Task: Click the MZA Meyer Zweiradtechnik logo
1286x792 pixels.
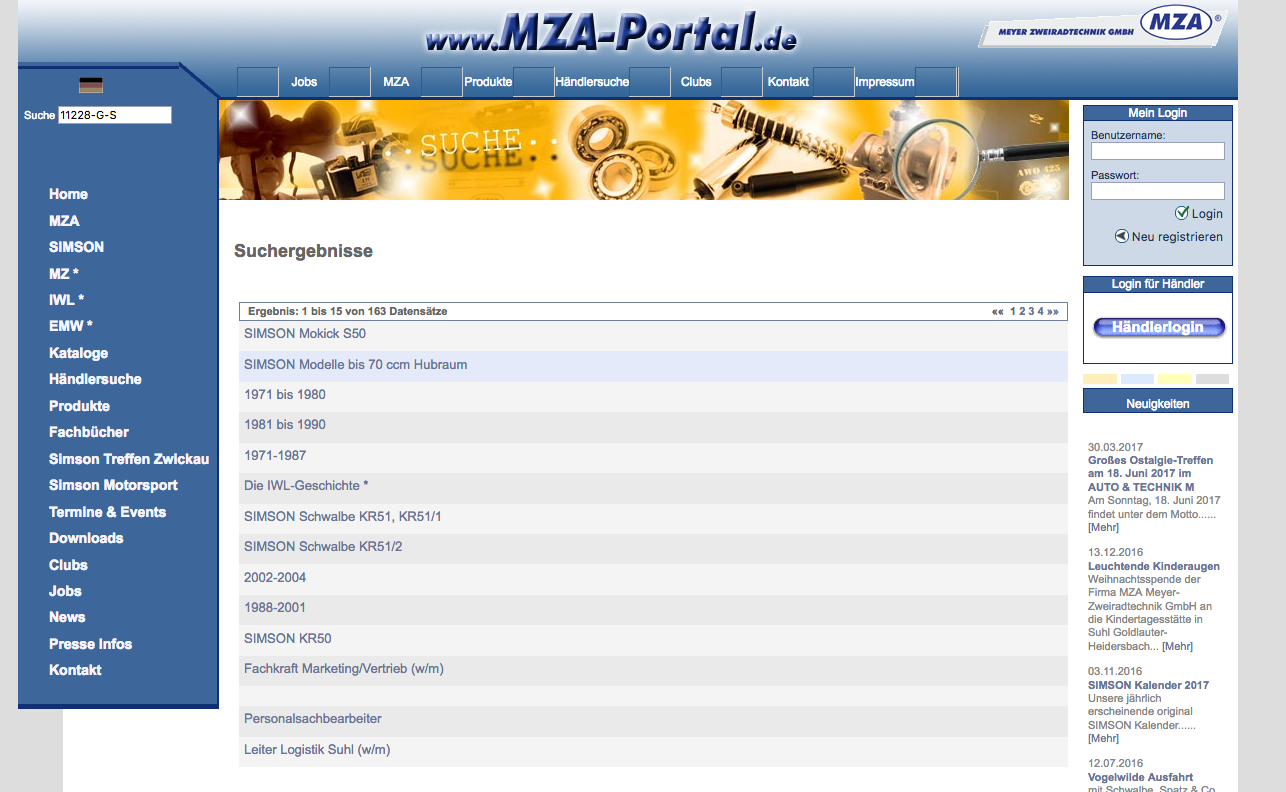Action: (1101, 26)
